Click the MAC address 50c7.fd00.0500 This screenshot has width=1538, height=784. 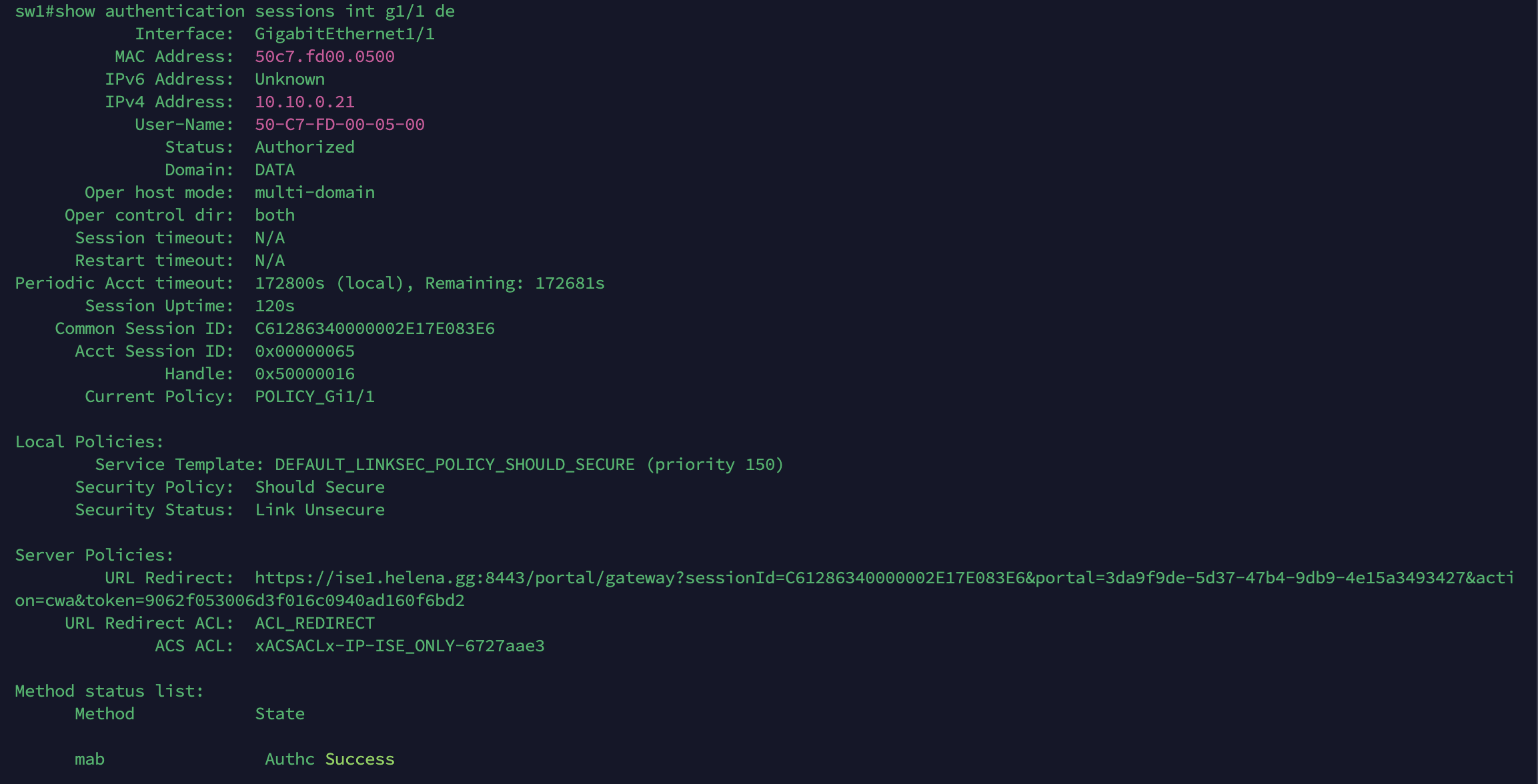325,57
